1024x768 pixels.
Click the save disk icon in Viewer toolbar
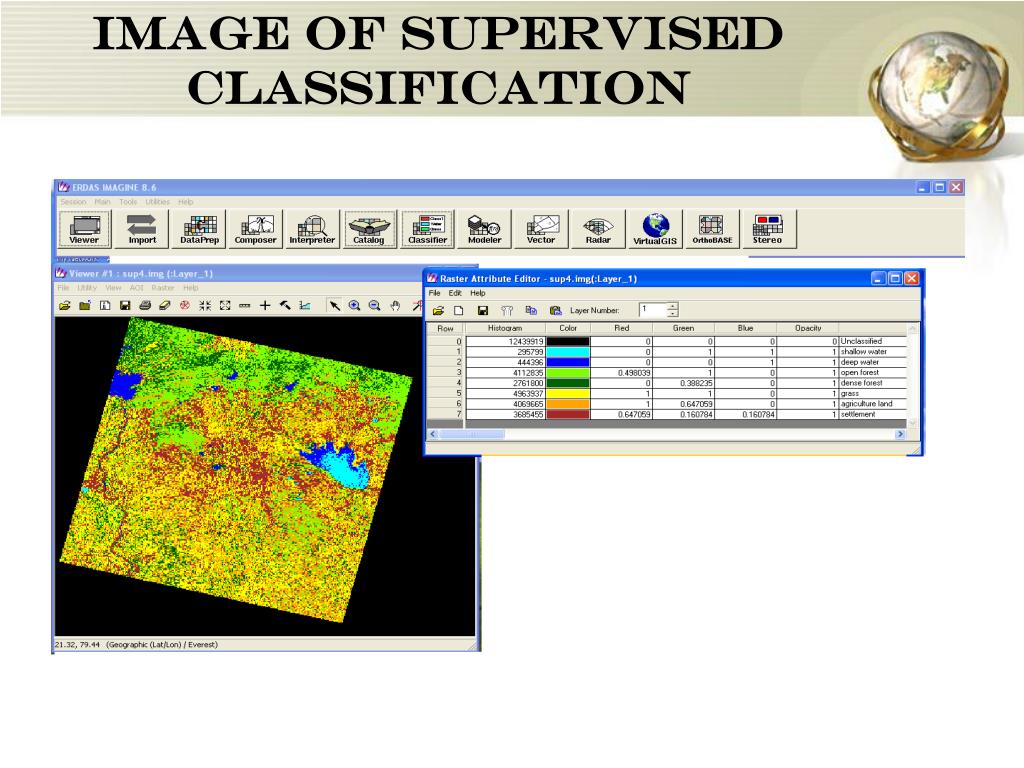click(x=125, y=305)
